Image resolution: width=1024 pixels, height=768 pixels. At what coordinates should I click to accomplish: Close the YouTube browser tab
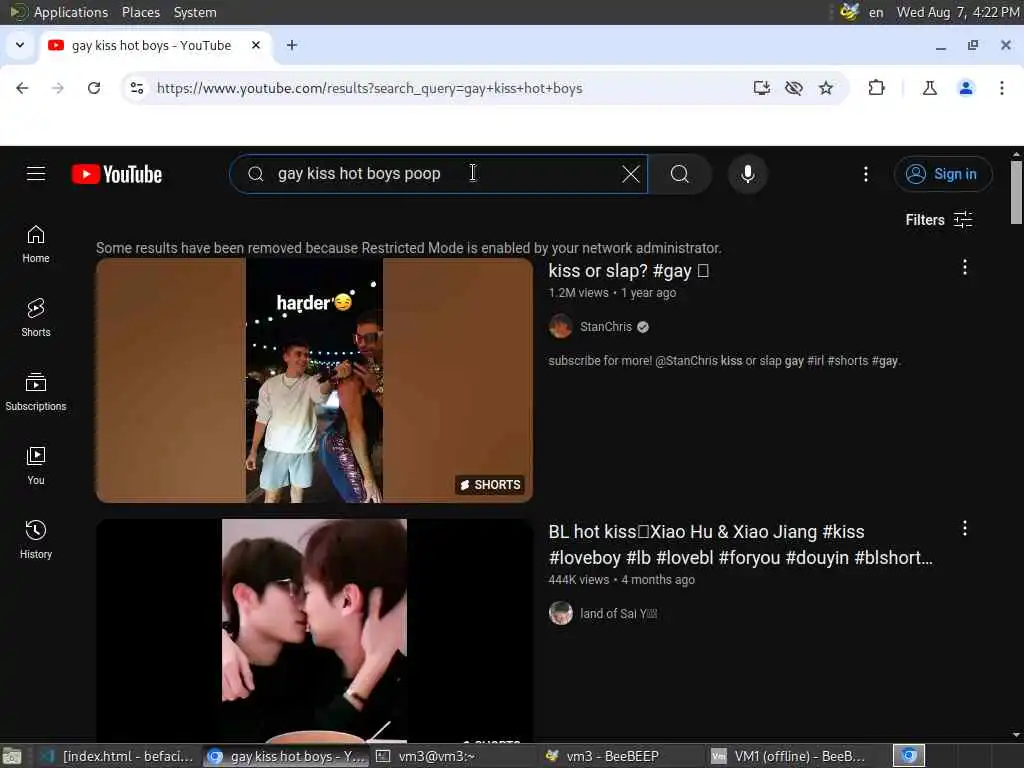tap(256, 45)
